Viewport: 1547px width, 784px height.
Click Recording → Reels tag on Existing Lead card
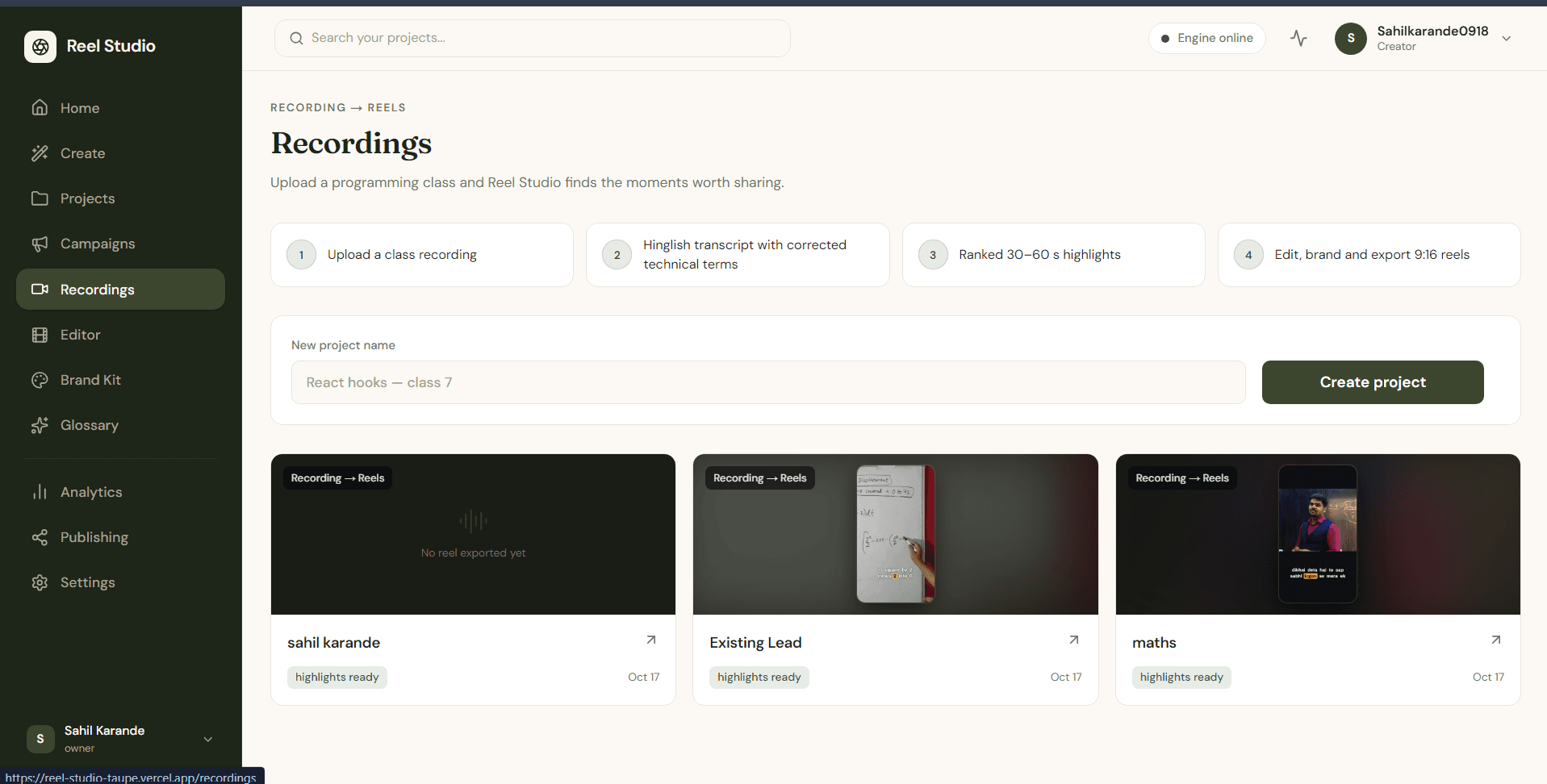pos(760,478)
